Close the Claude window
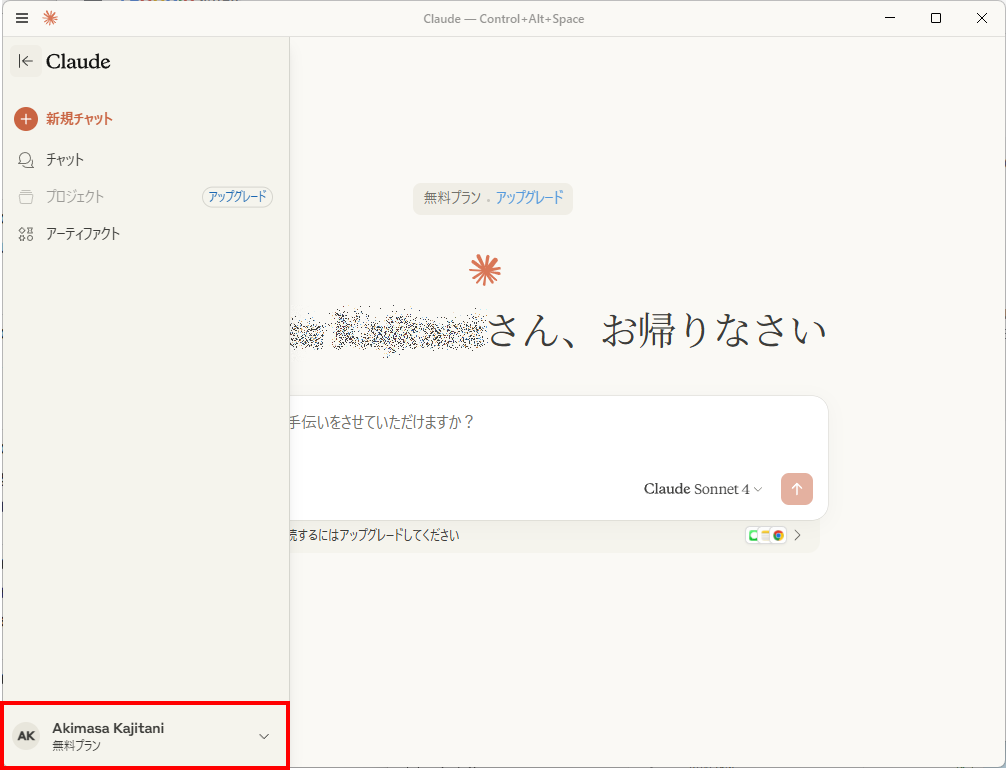The width and height of the screenshot is (1006, 770). pyautogui.click(x=982, y=18)
